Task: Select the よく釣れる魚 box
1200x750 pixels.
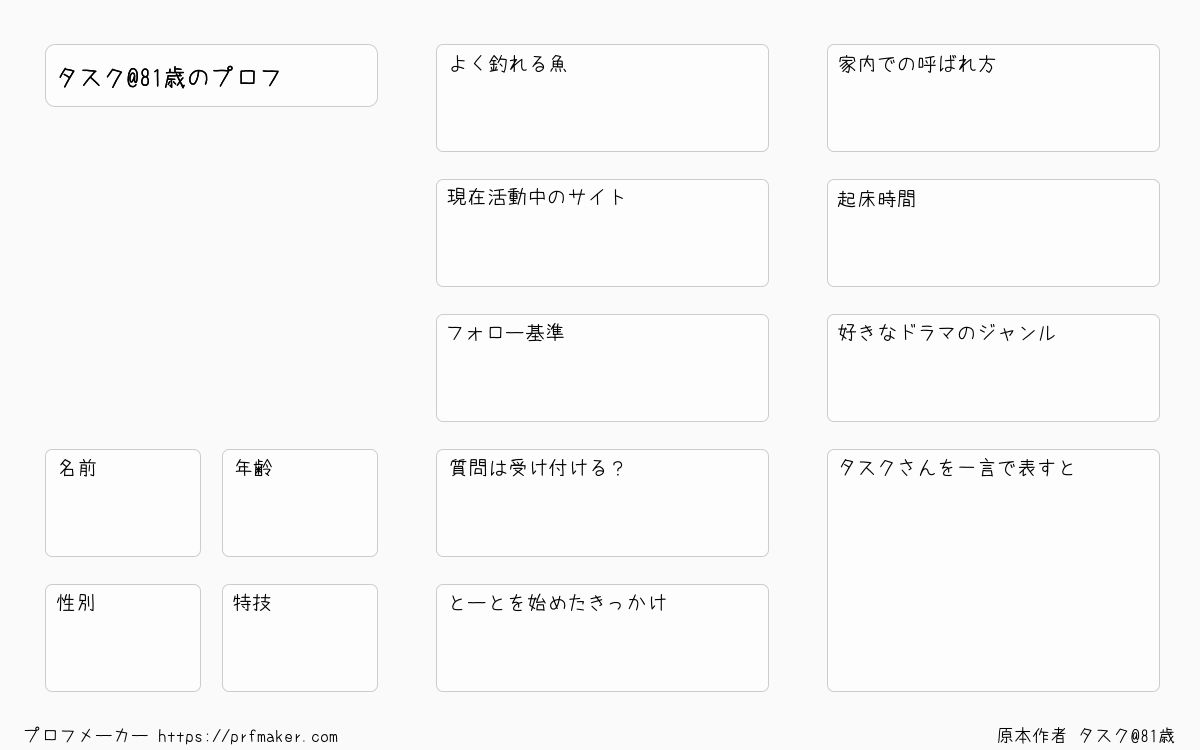Action: [602, 98]
